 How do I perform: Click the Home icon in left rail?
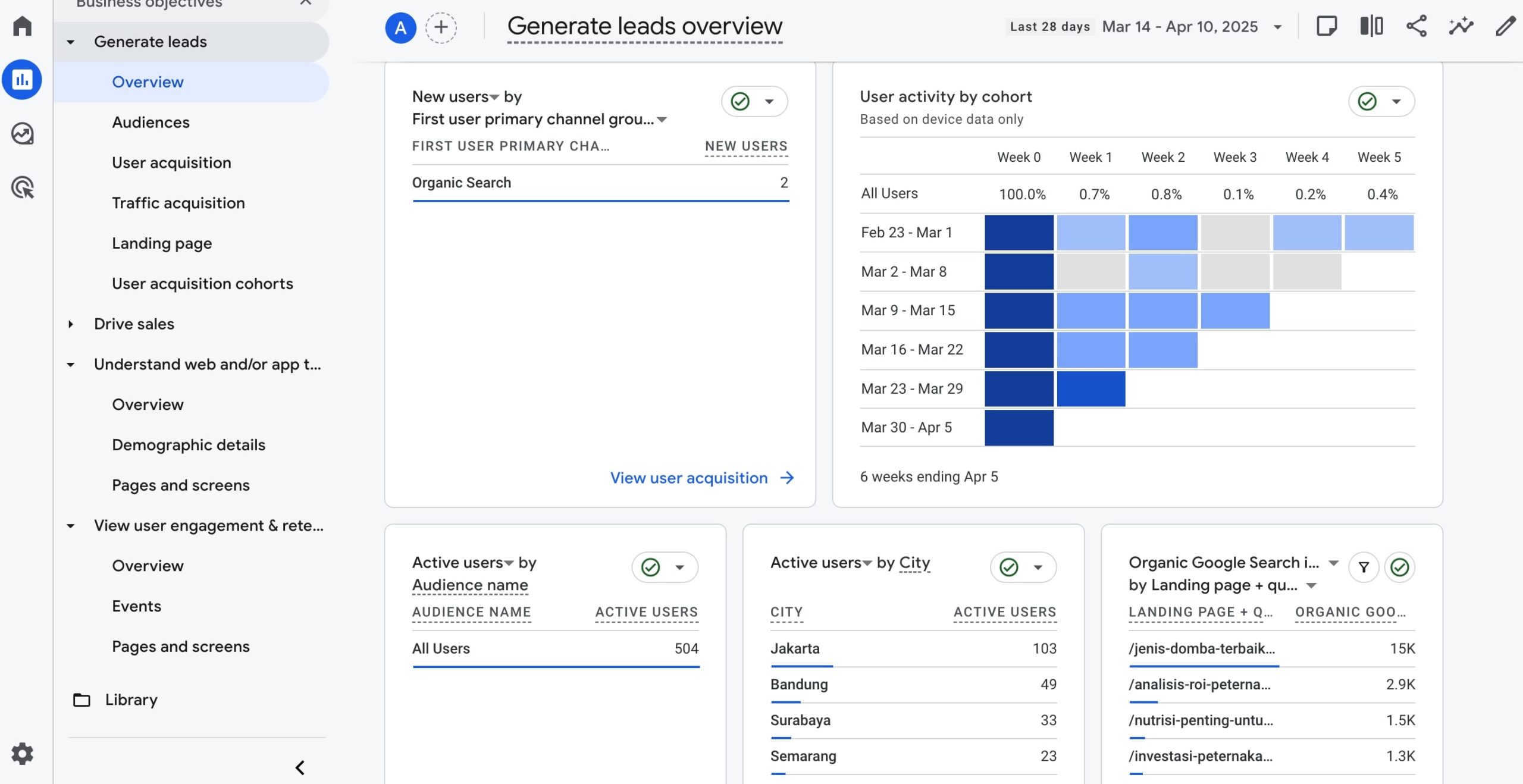pyautogui.click(x=22, y=26)
